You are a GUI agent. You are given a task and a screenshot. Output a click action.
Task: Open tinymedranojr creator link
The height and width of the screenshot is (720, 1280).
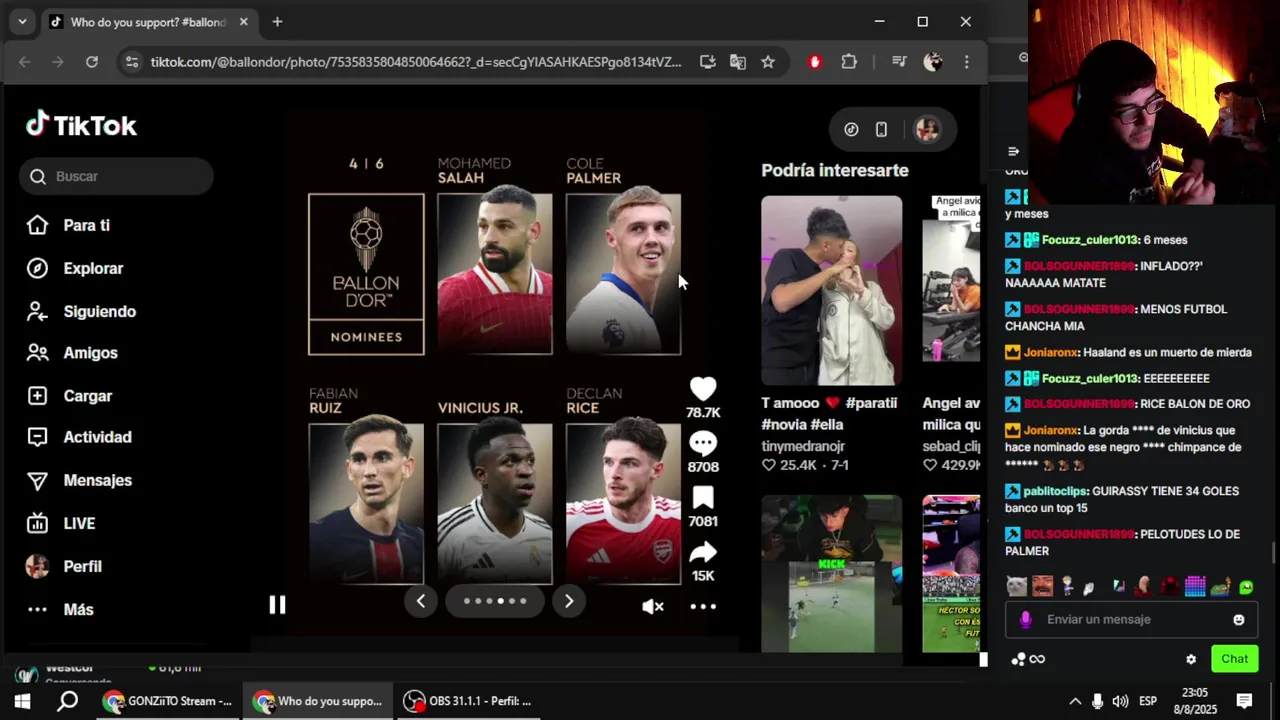pyautogui.click(x=803, y=446)
